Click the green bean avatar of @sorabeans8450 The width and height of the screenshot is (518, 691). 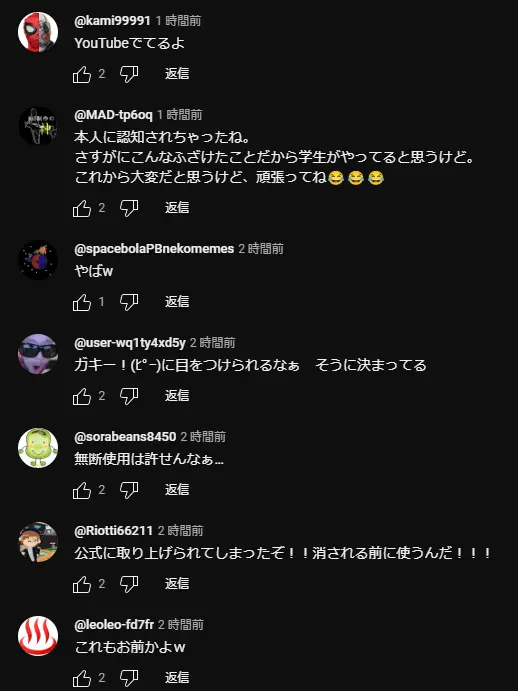click(x=38, y=448)
